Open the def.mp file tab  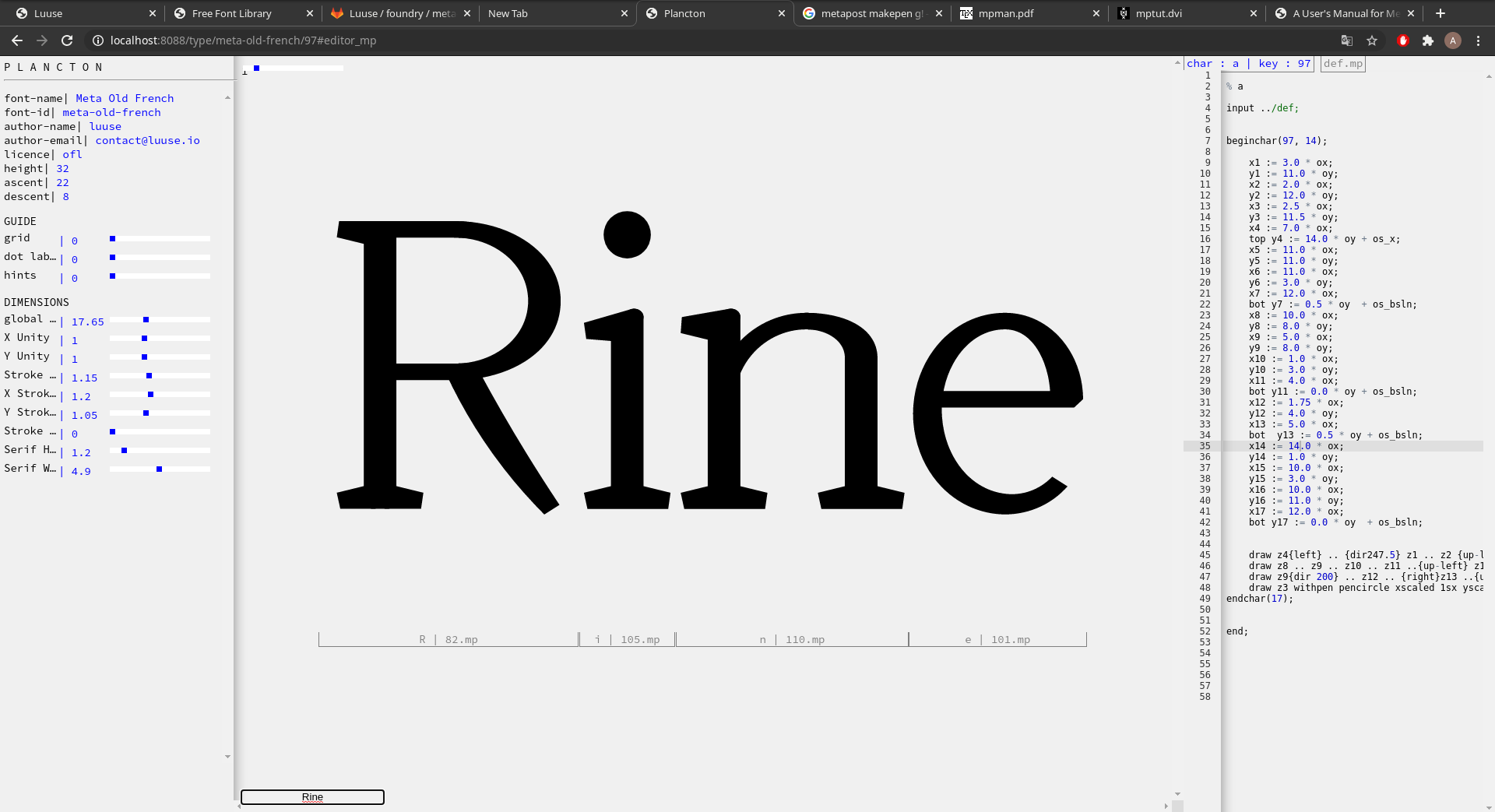point(1342,64)
